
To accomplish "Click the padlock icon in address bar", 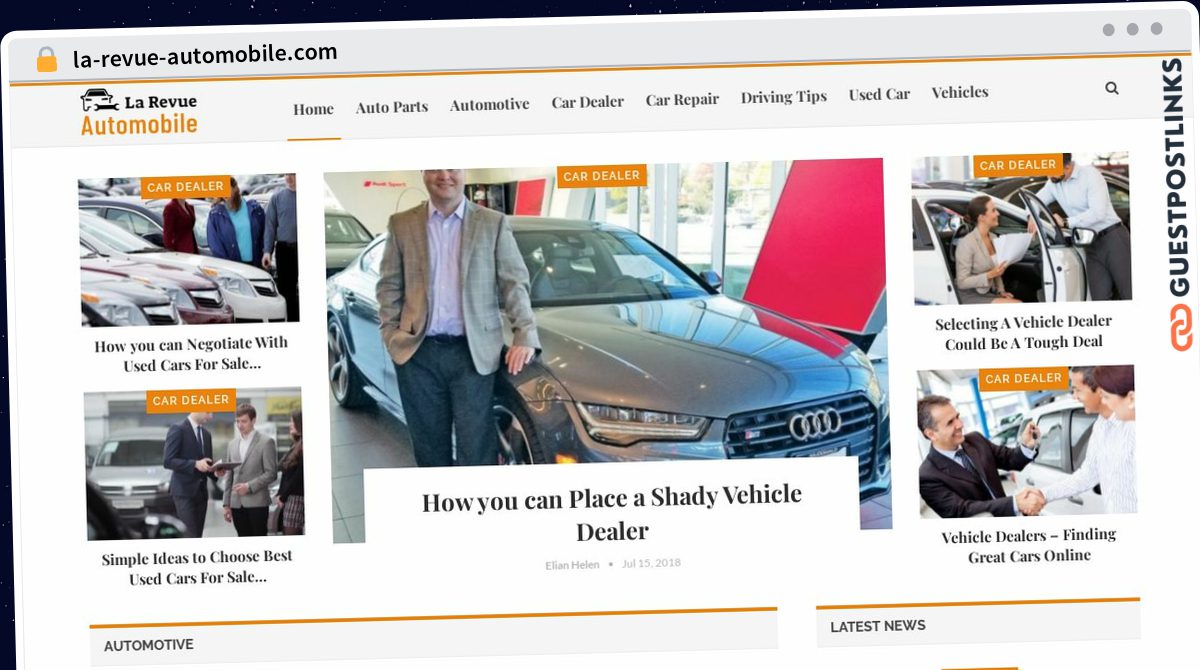I will [x=47, y=60].
